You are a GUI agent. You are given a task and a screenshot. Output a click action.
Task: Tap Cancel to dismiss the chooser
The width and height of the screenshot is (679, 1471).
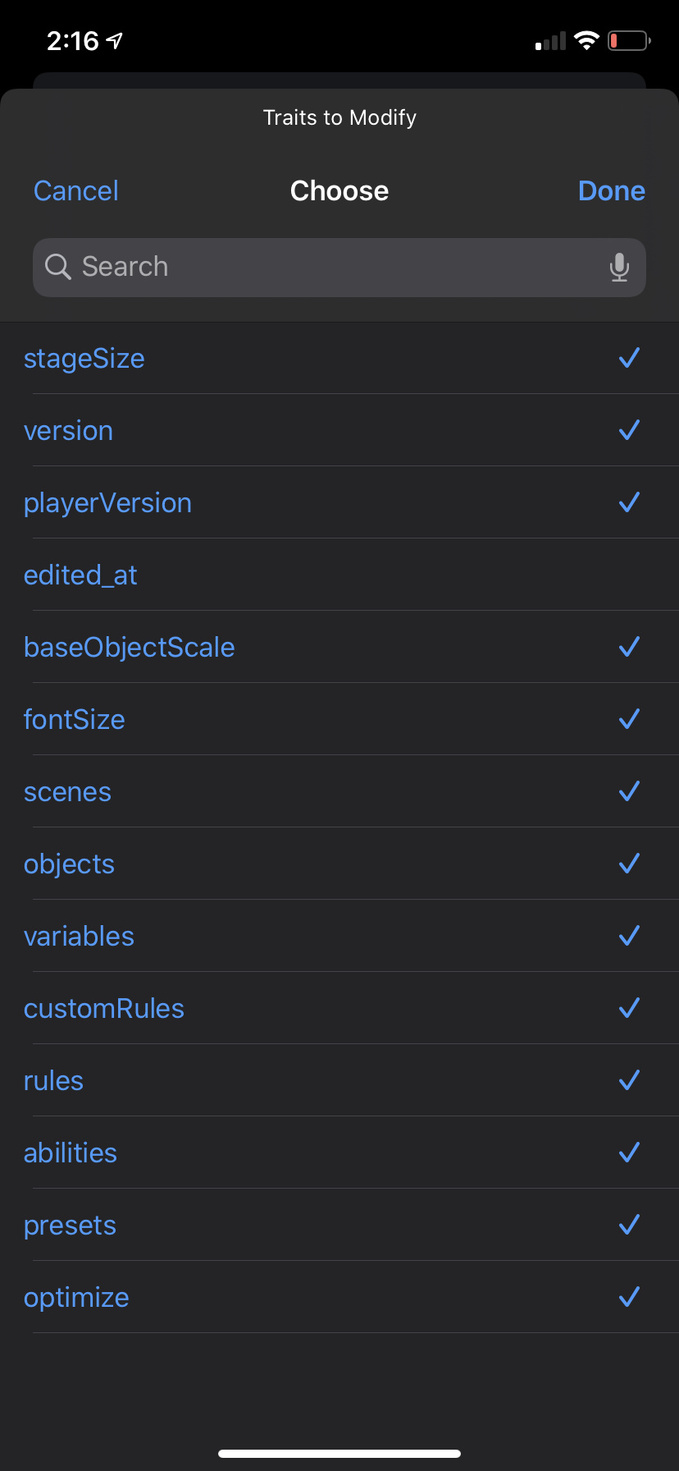click(x=76, y=191)
